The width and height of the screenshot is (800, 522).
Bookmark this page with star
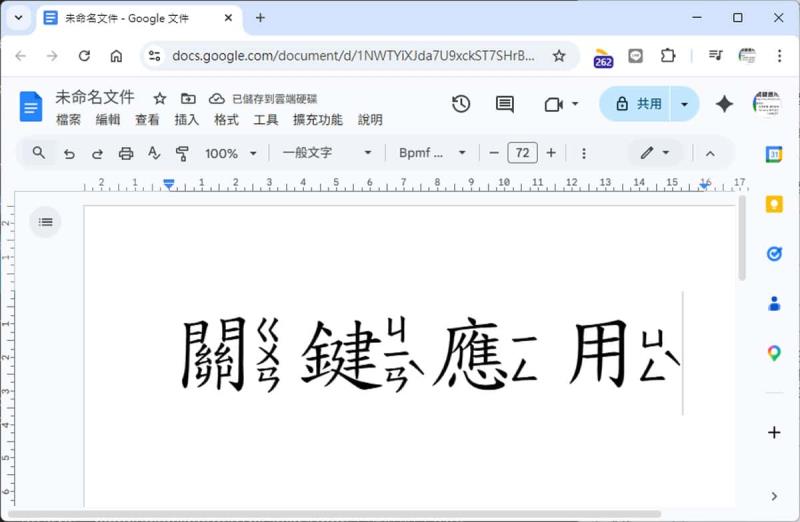(x=559, y=56)
